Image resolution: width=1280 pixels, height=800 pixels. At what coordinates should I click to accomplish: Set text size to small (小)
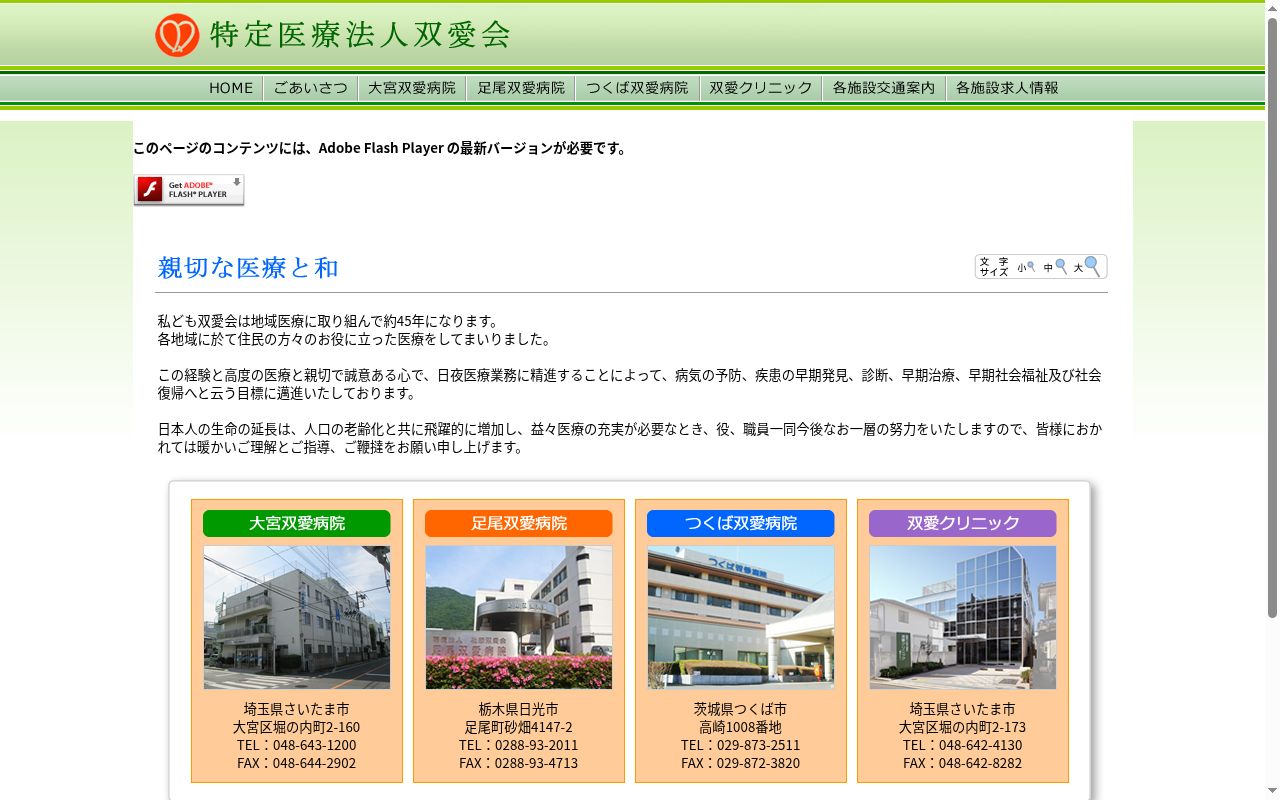pyautogui.click(x=1026, y=267)
